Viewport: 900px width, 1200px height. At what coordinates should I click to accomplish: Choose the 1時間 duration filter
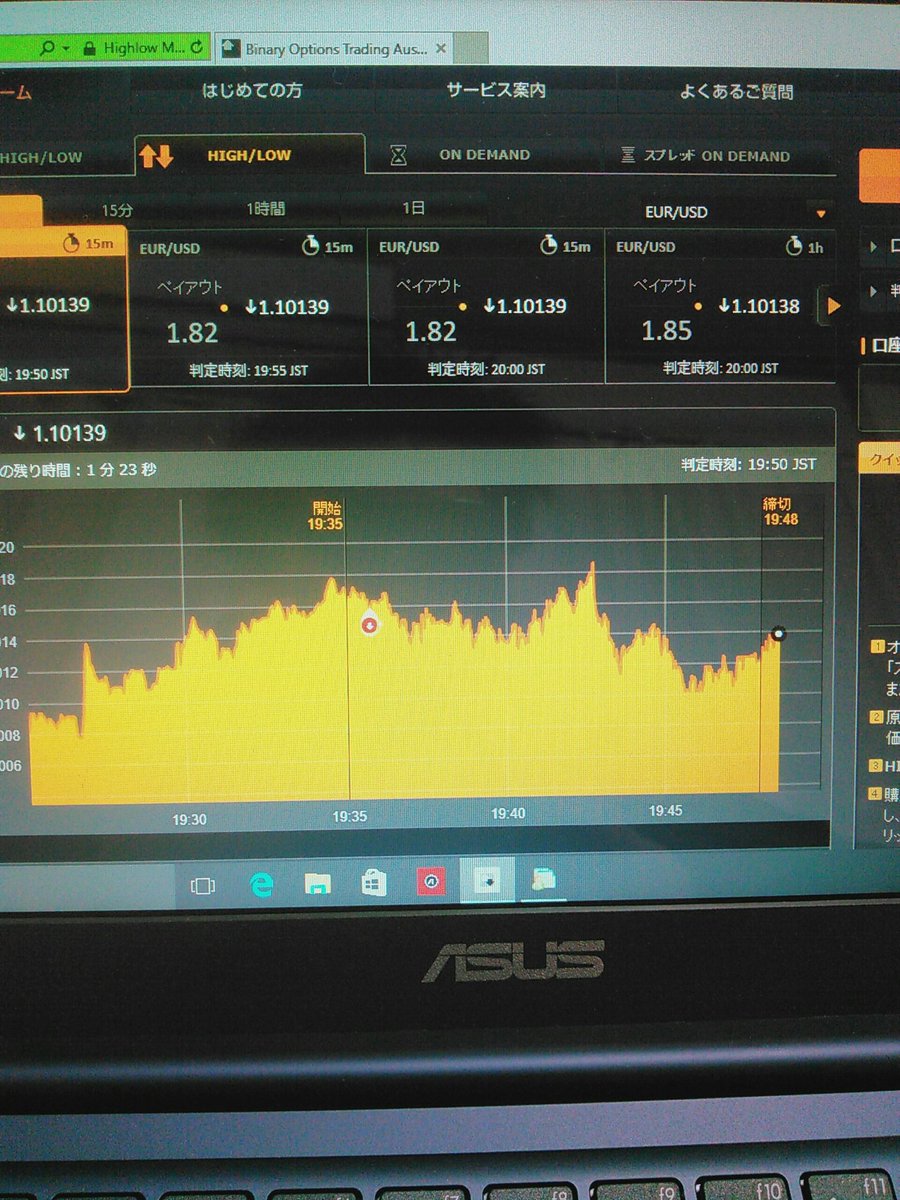(265, 209)
